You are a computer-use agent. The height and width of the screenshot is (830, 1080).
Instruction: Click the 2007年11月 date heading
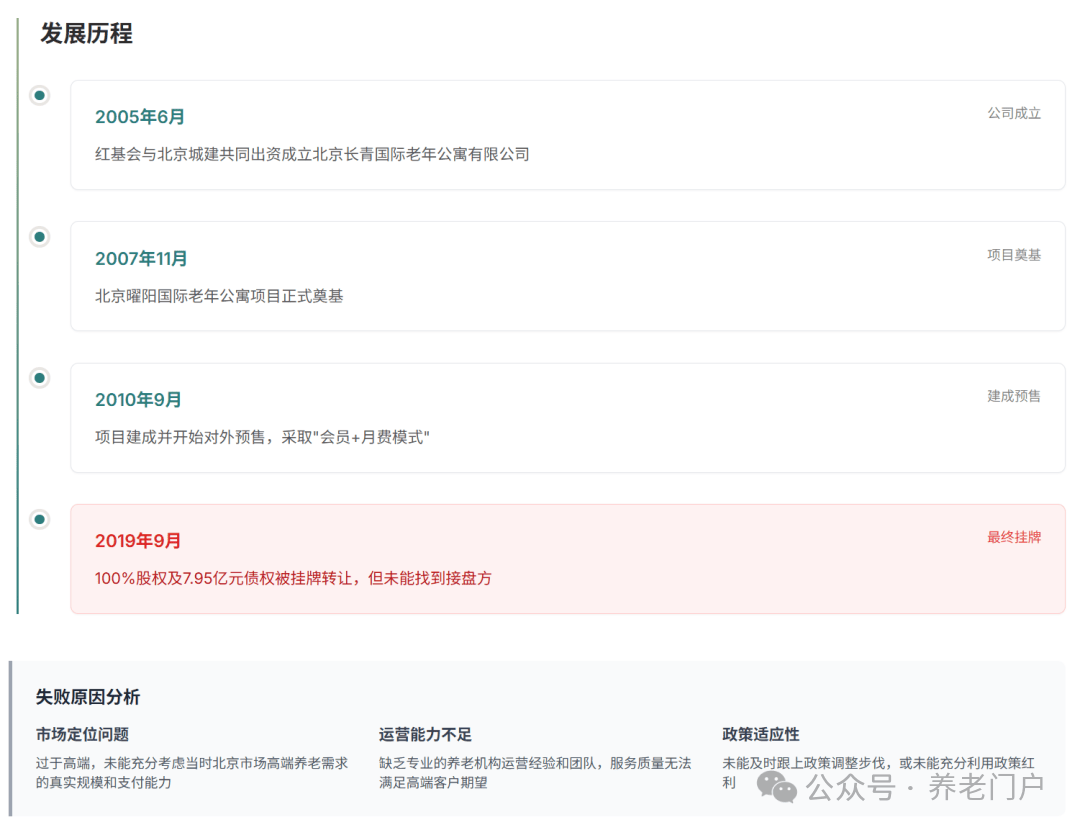pyautogui.click(x=141, y=259)
